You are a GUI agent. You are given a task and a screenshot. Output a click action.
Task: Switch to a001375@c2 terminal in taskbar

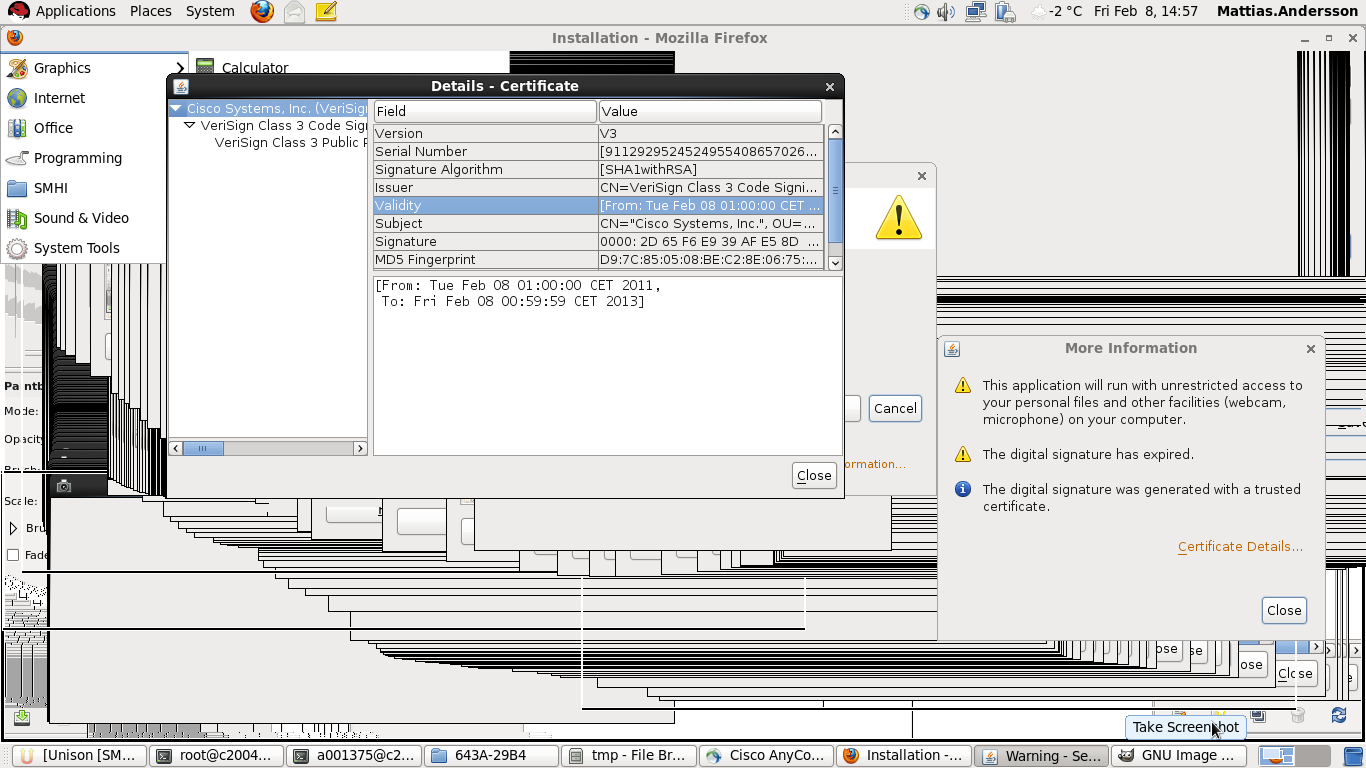[352, 756]
